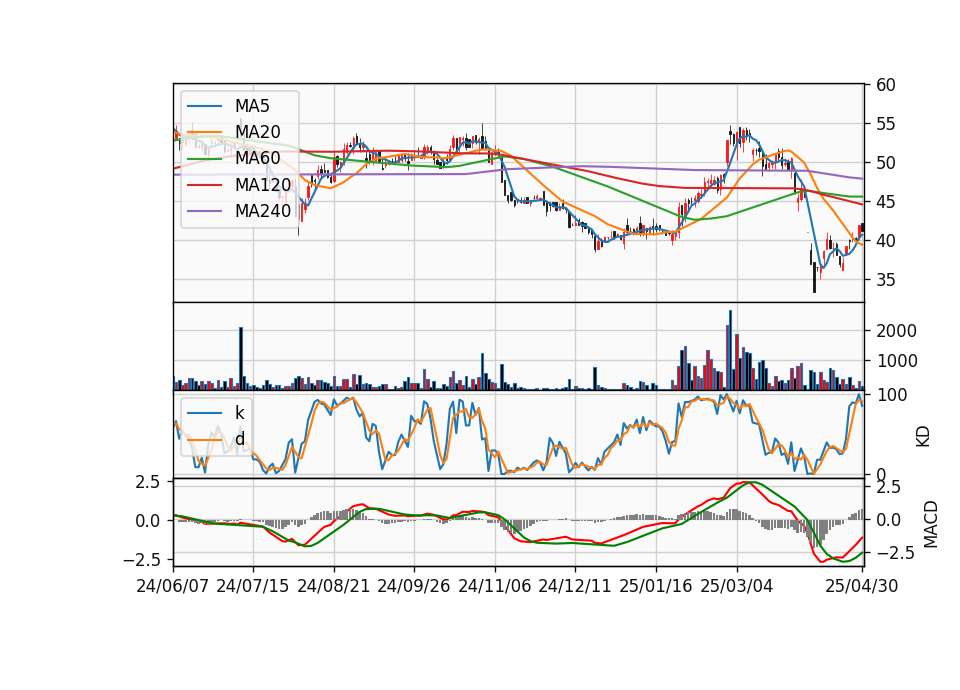The width and height of the screenshot is (960, 690).
Task: Click the MA60 legend label
Action: pyautogui.click(x=257, y=158)
